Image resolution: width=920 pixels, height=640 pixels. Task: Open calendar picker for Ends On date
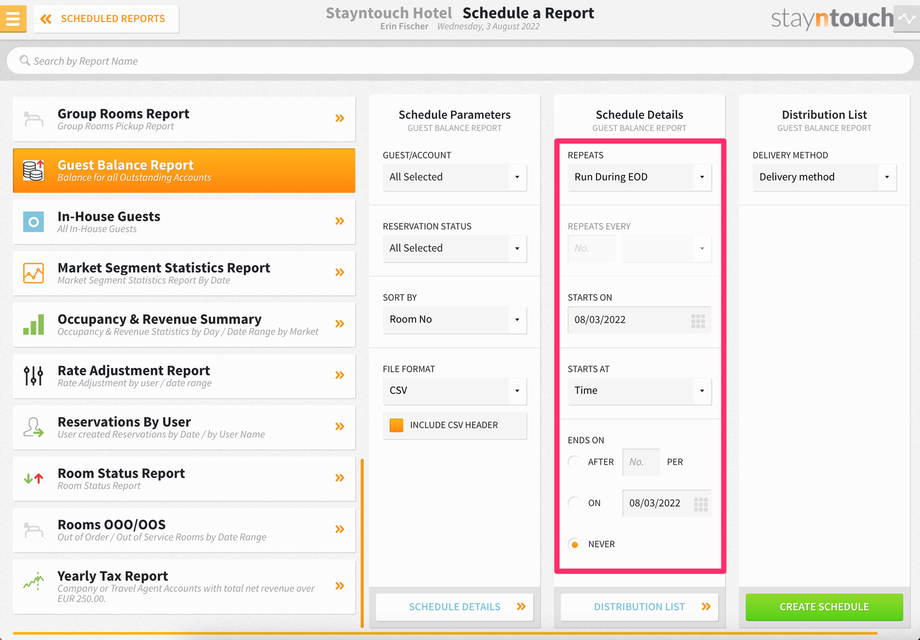point(701,504)
